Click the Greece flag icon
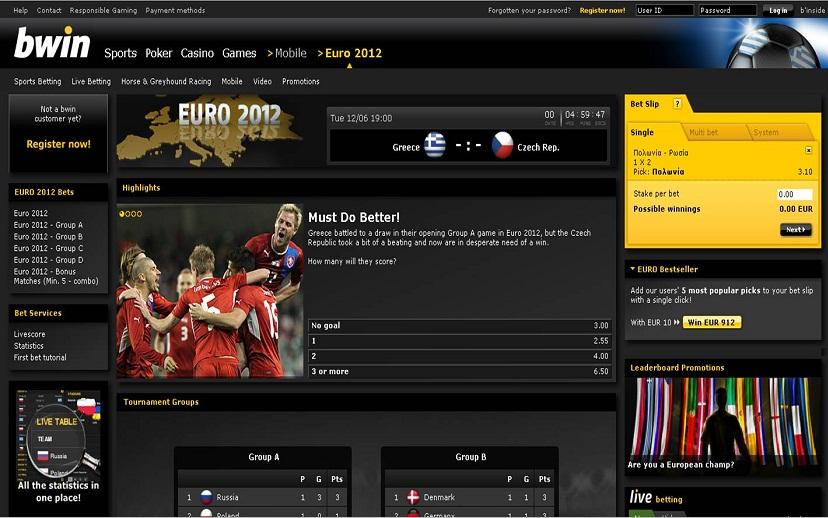Viewport: 828px width, 518px height. pyautogui.click(x=435, y=146)
